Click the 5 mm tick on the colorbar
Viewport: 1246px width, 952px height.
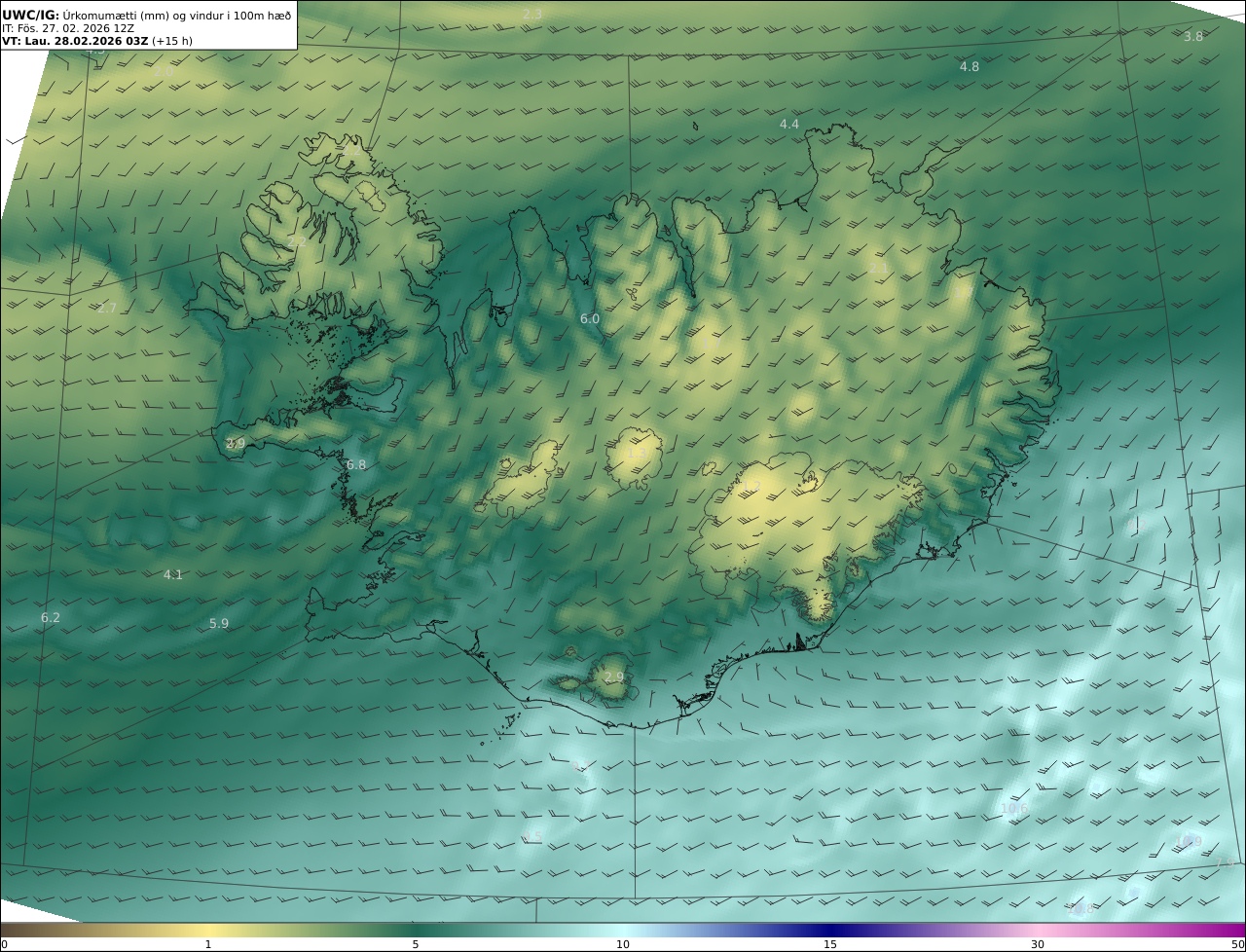[416, 944]
